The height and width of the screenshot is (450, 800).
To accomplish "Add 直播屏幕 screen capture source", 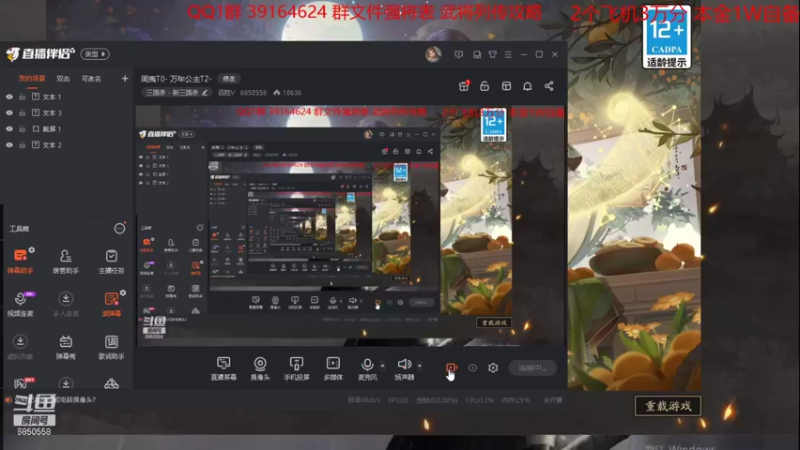I will [223, 368].
